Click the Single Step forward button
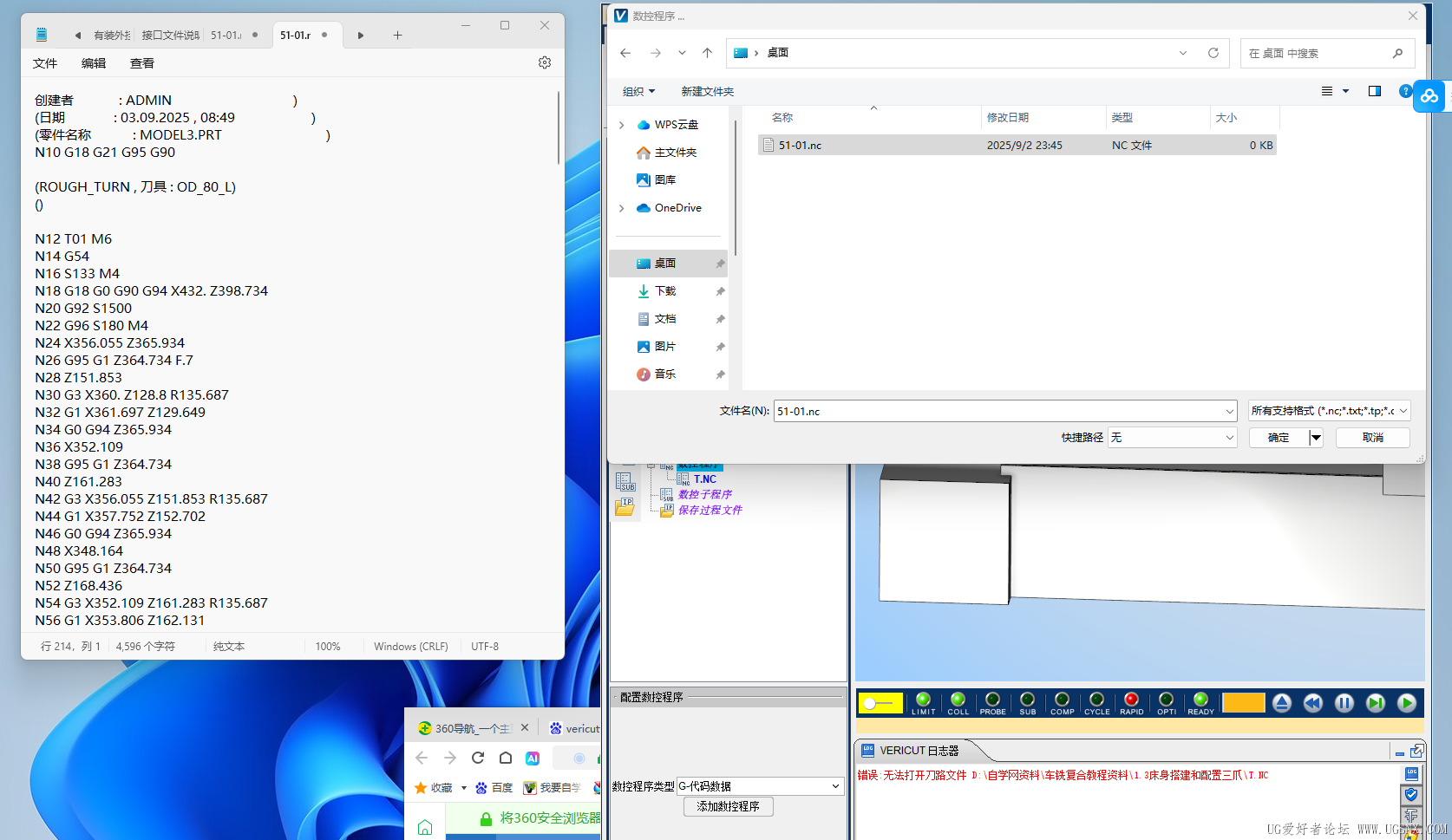1452x840 pixels. pos(1375,703)
